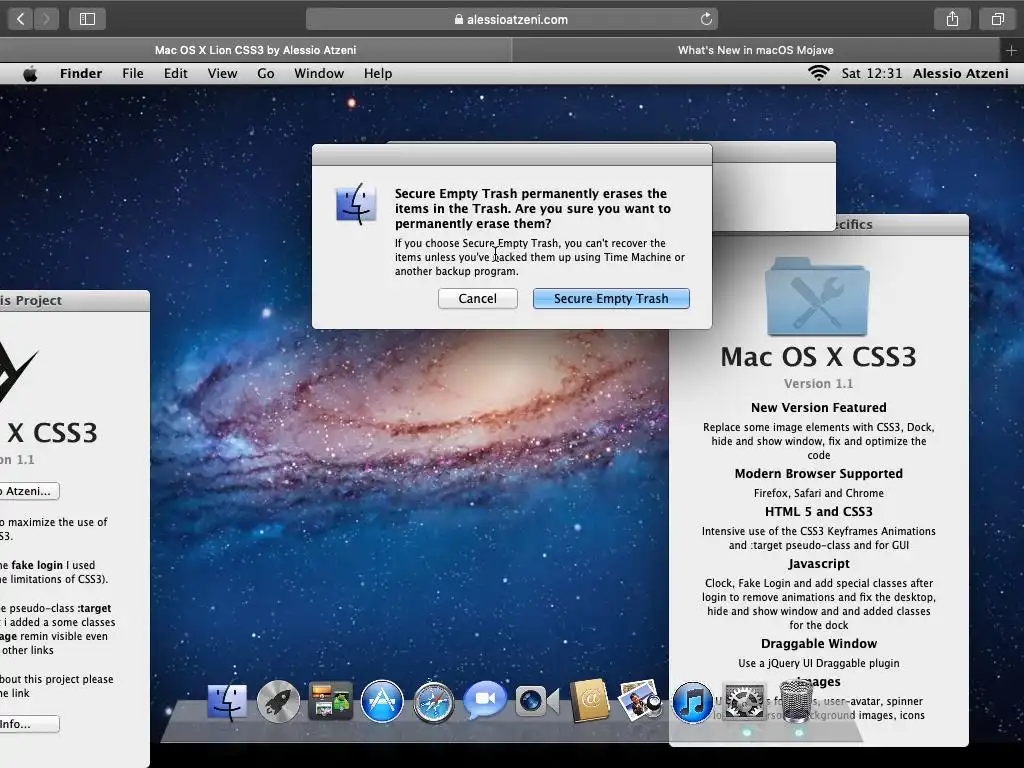This screenshot has width=1024, height=768.
Task: Show all tabs overview button
Action: click(x=997, y=19)
